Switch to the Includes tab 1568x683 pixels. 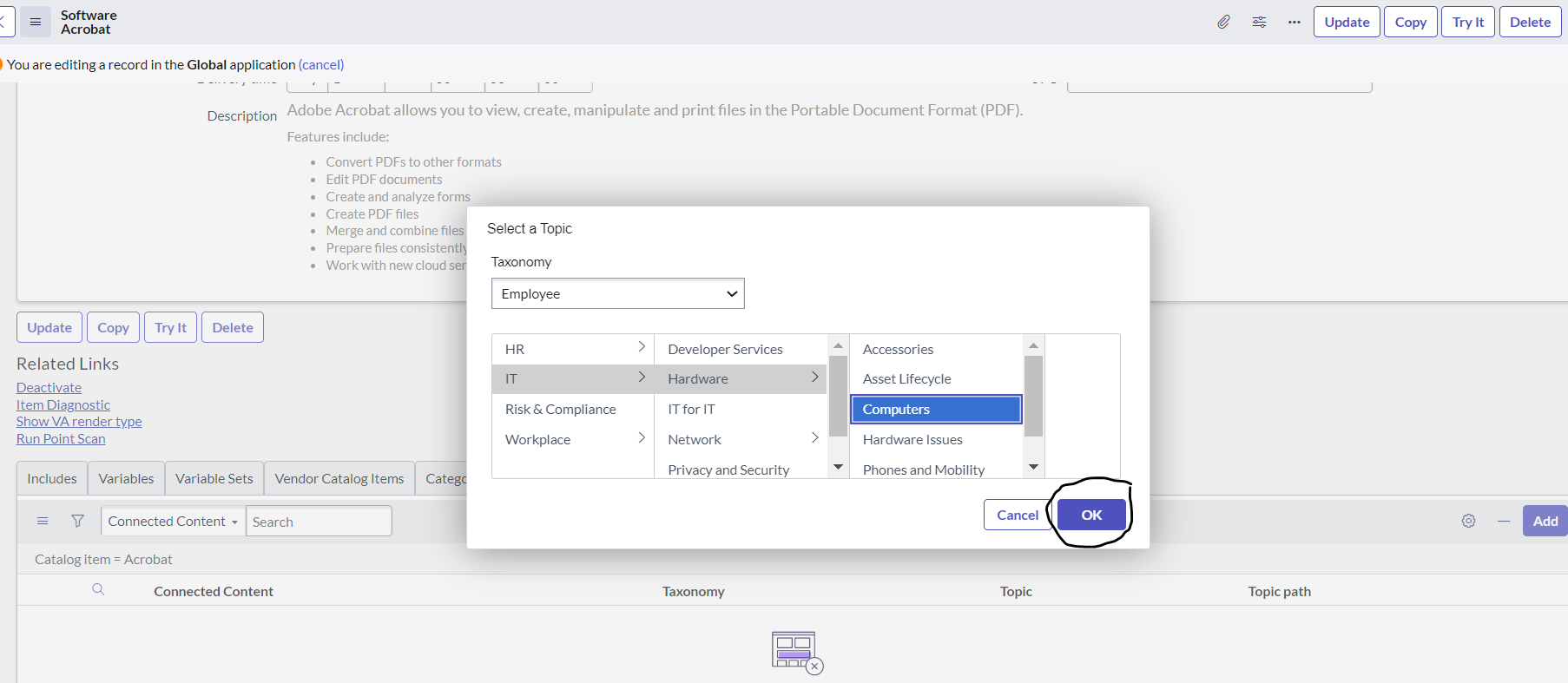[x=52, y=478]
